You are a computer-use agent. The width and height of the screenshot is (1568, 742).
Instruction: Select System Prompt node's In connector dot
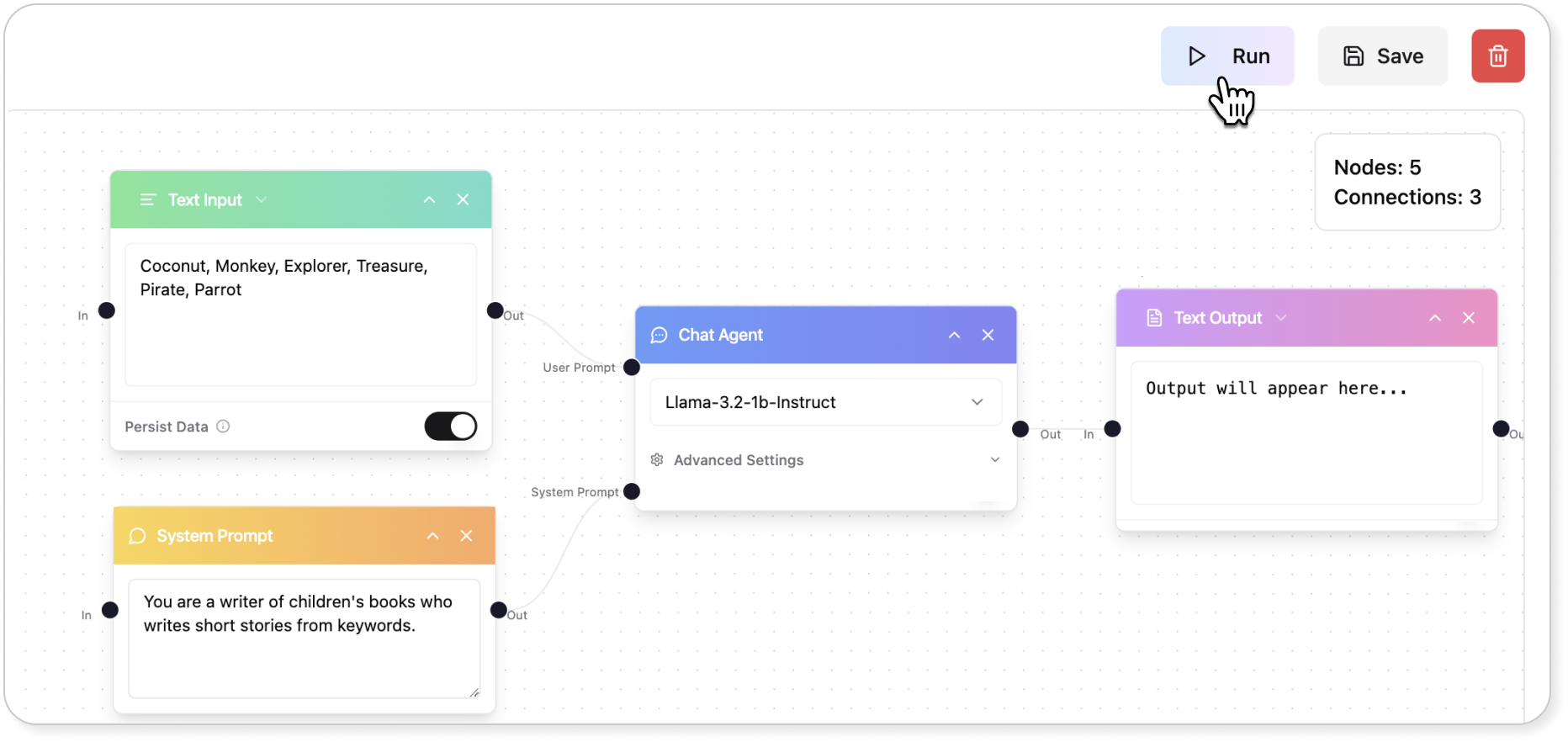pos(110,610)
